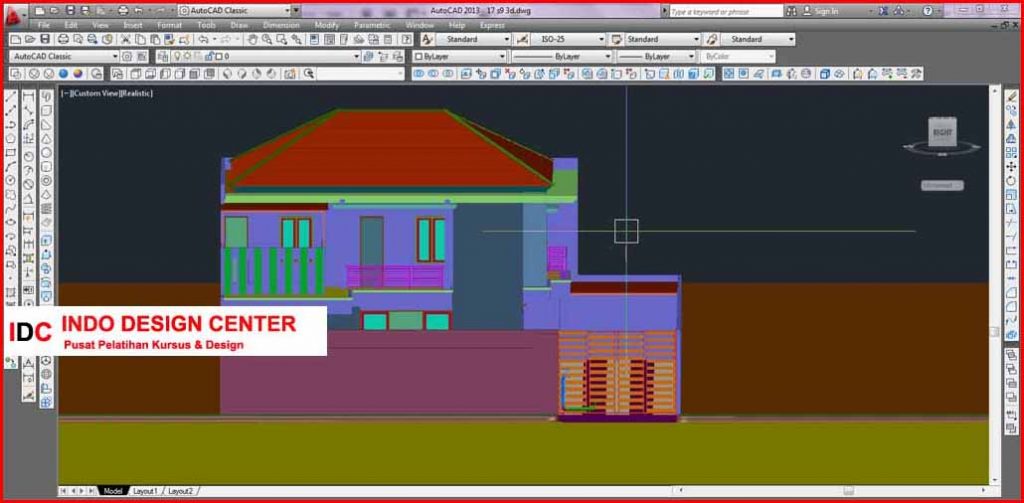Click the keyword search input field
This screenshot has height=503, width=1024.
click(725, 11)
